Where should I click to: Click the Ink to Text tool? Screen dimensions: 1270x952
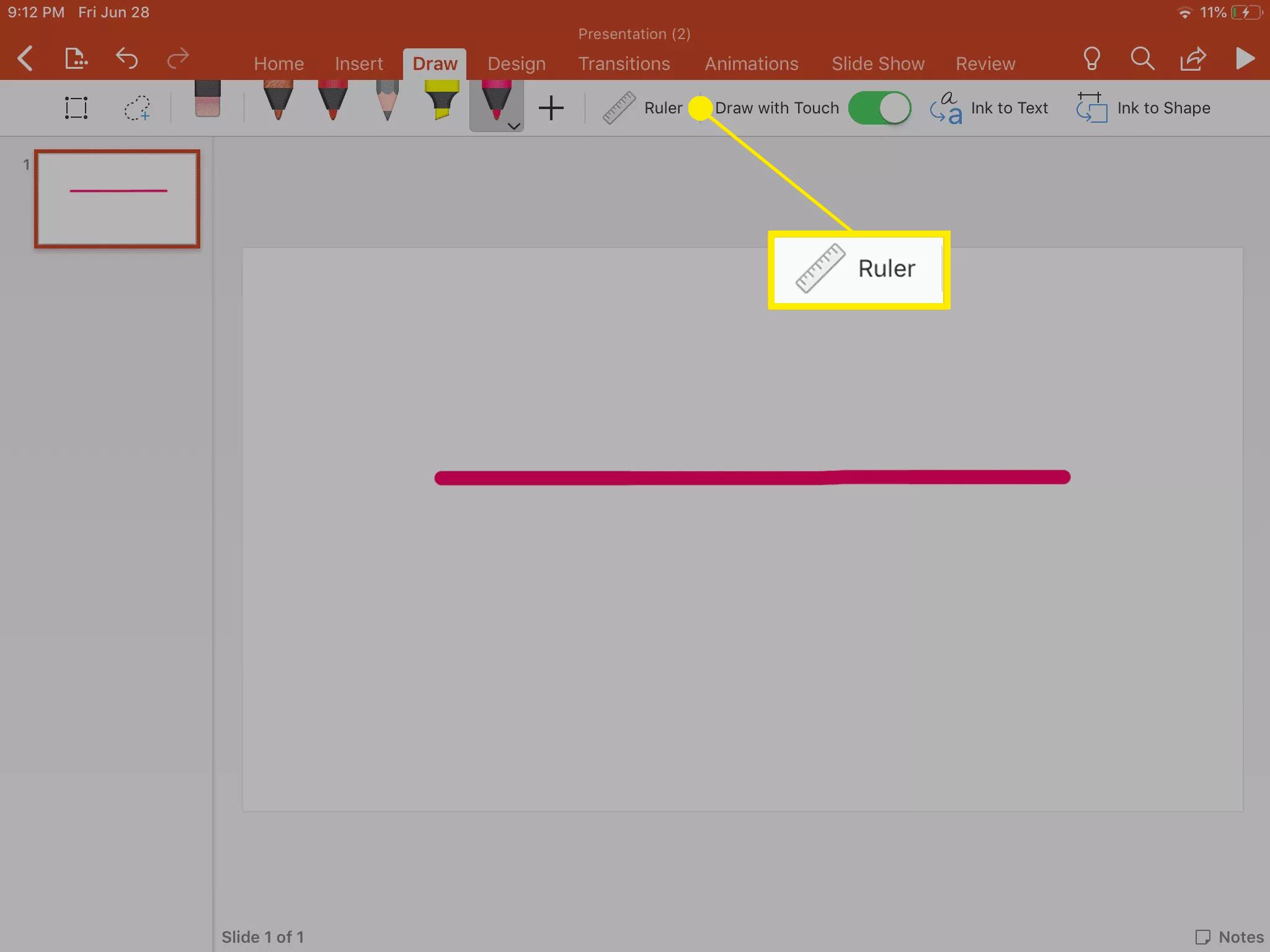pos(989,107)
